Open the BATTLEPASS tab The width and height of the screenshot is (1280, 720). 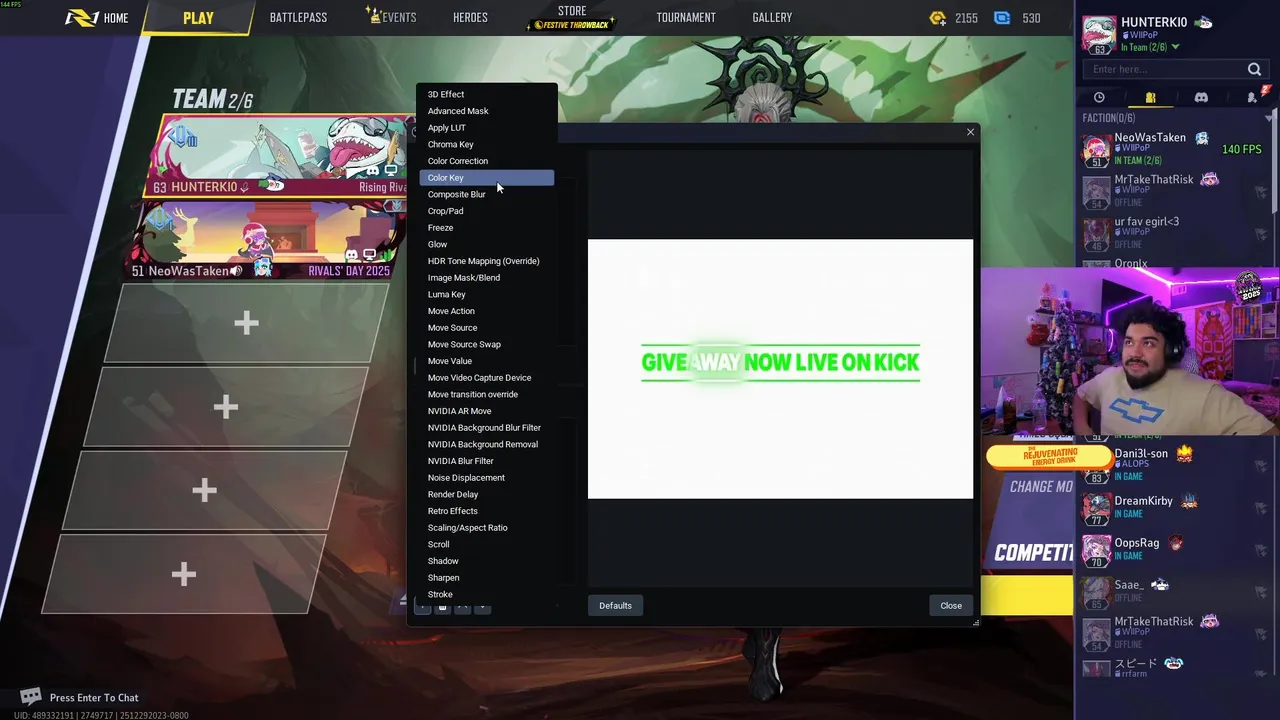coord(298,18)
